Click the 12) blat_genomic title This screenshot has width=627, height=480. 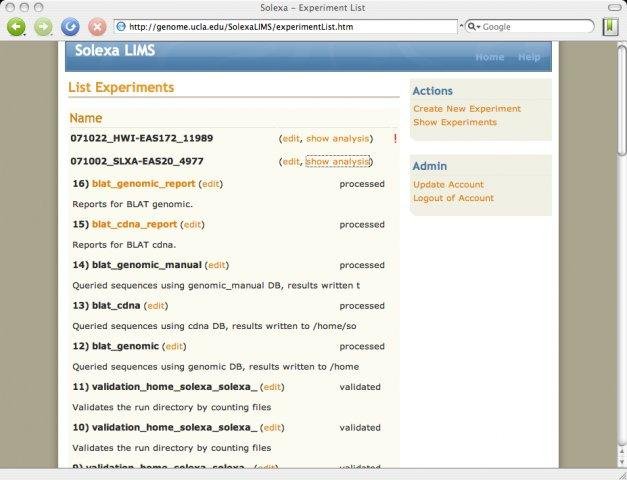click(x=116, y=346)
